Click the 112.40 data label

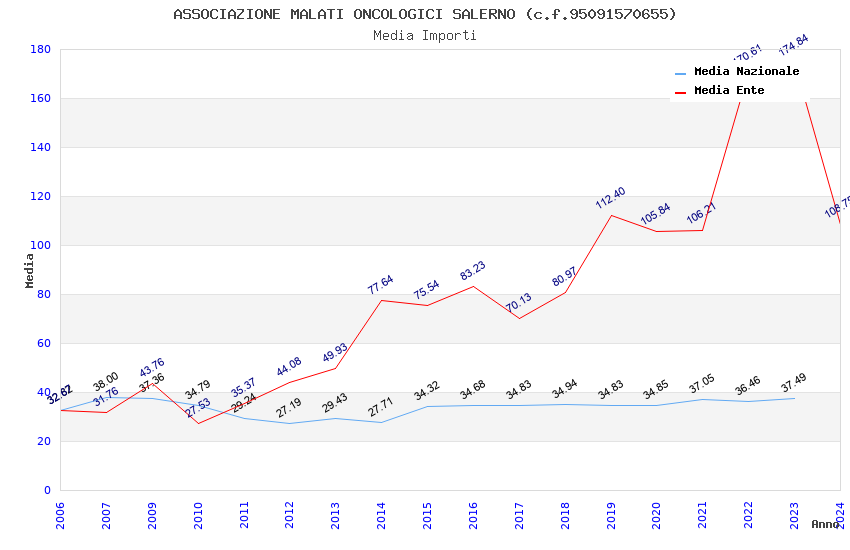[x=610, y=198]
